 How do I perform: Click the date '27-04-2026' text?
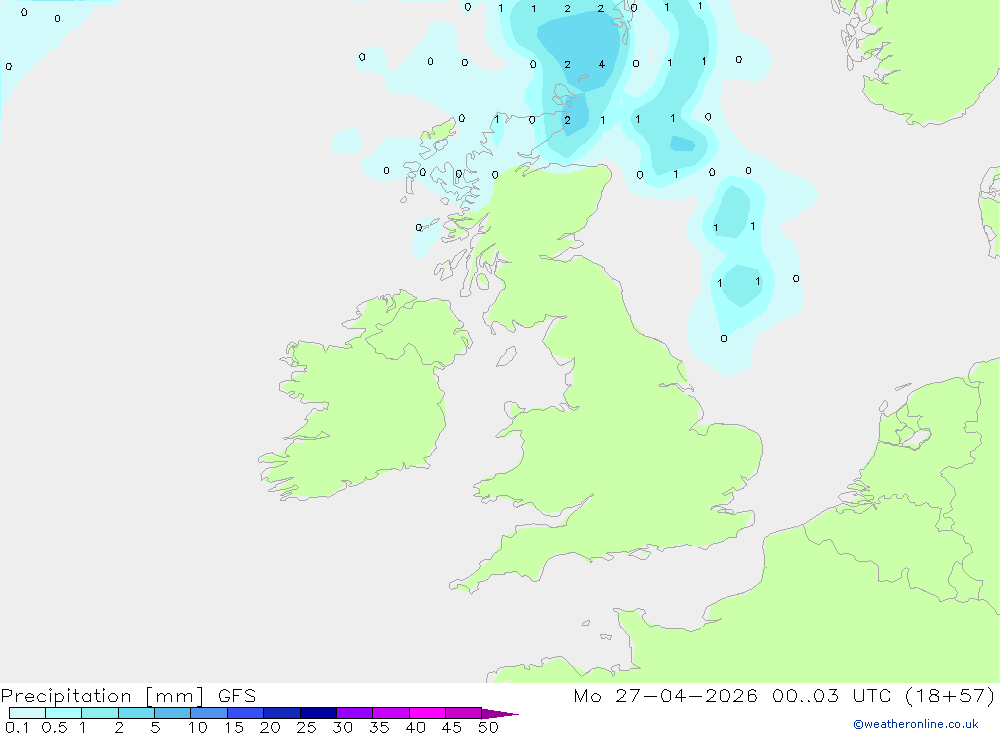click(686, 695)
